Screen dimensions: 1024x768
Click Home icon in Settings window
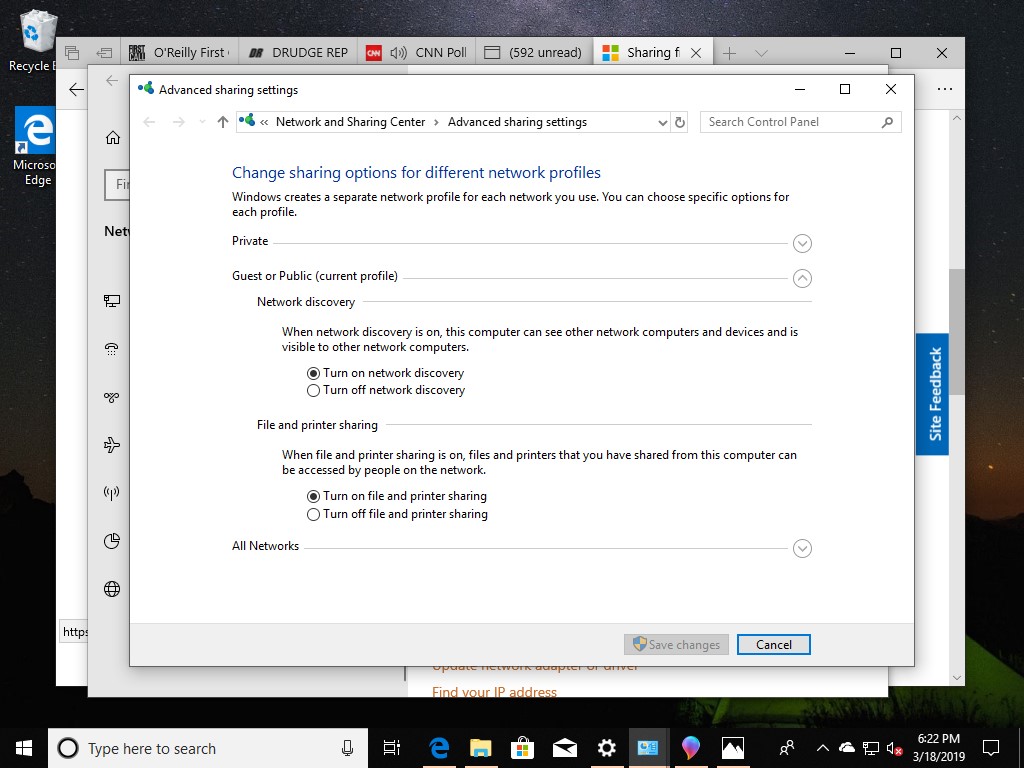[113, 137]
